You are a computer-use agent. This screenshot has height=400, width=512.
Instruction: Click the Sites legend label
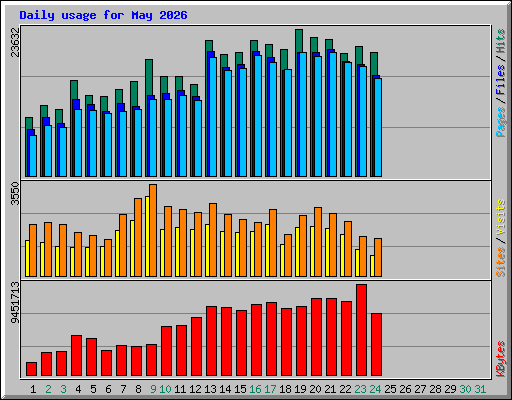click(501, 262)
